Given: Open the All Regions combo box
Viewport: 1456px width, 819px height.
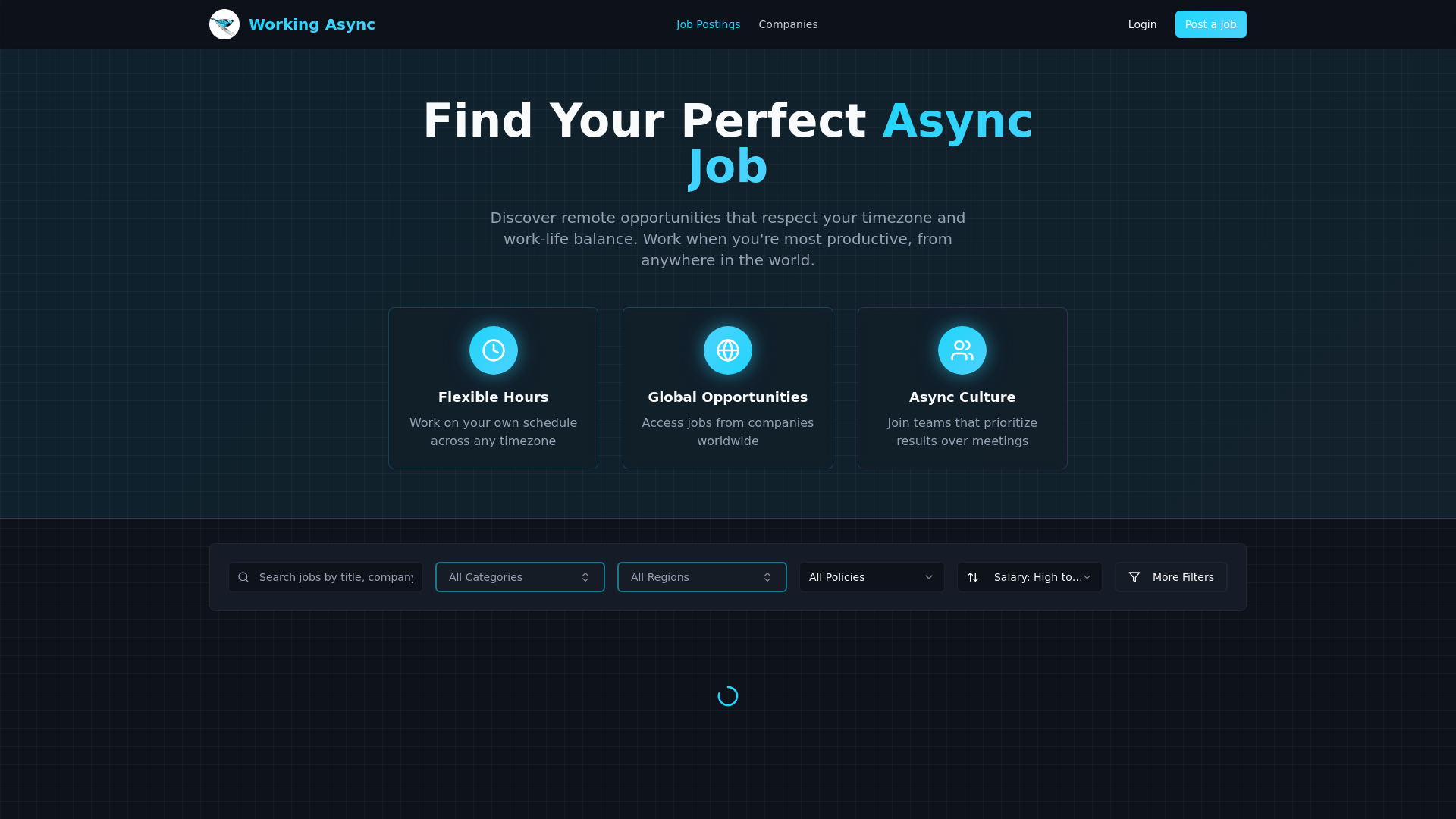Looking at the screenshot, I should (x=702, y=577).
